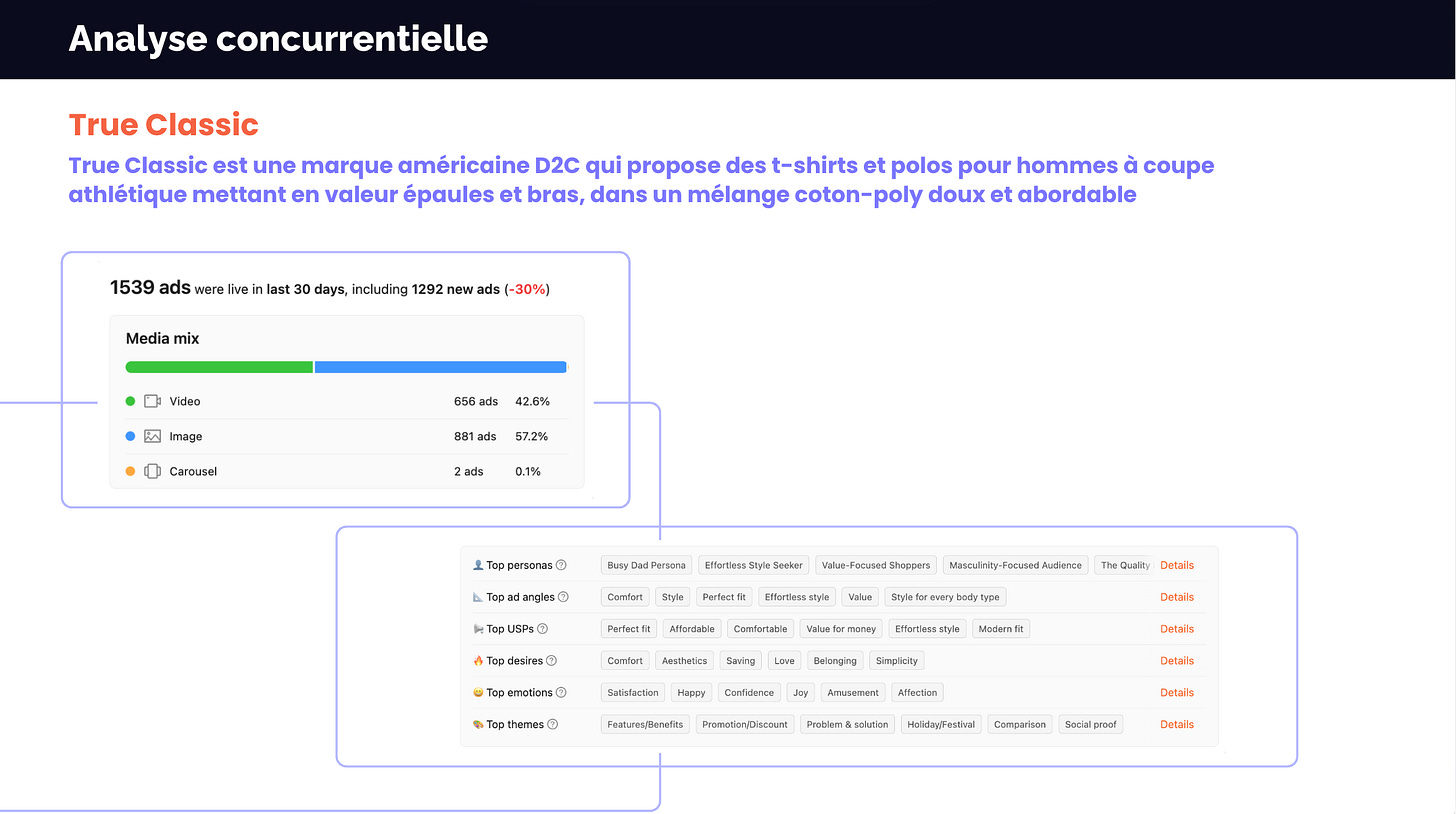Click the palette icon before Top themes
This screenshot has height=814, width=1456.
(x=478, y=725)
